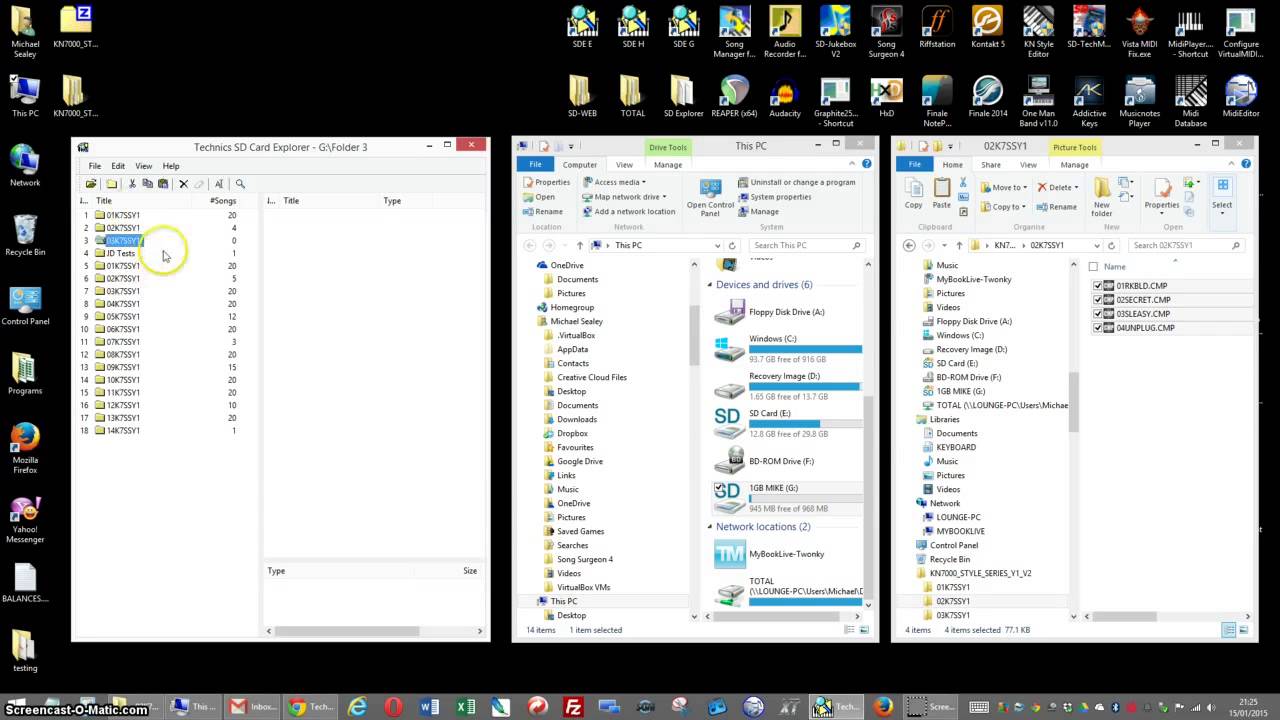Click the magnifier search icon in SD Card Explorer toolbar

pyautogui.click(x=240, y=184)
